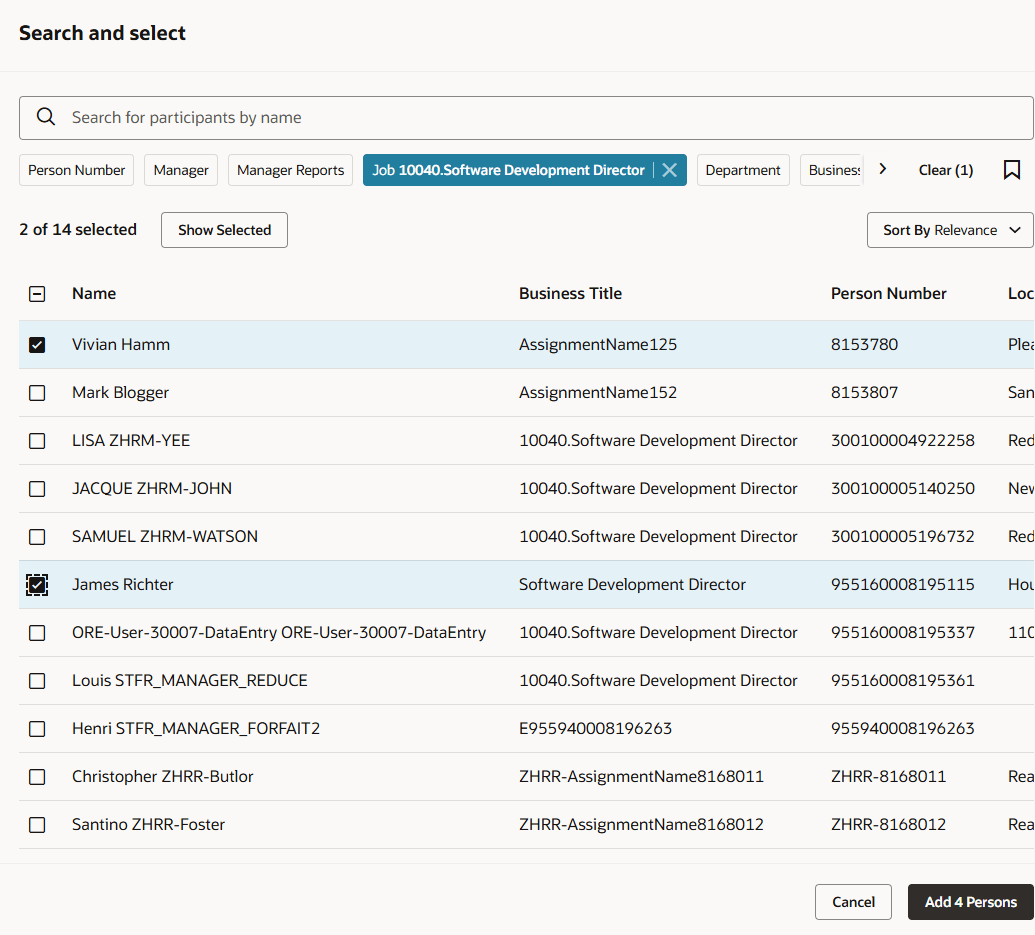Click the Business Title column header
The width and height of the screenshot is (1035, 935).
click(x=570, y=294)
